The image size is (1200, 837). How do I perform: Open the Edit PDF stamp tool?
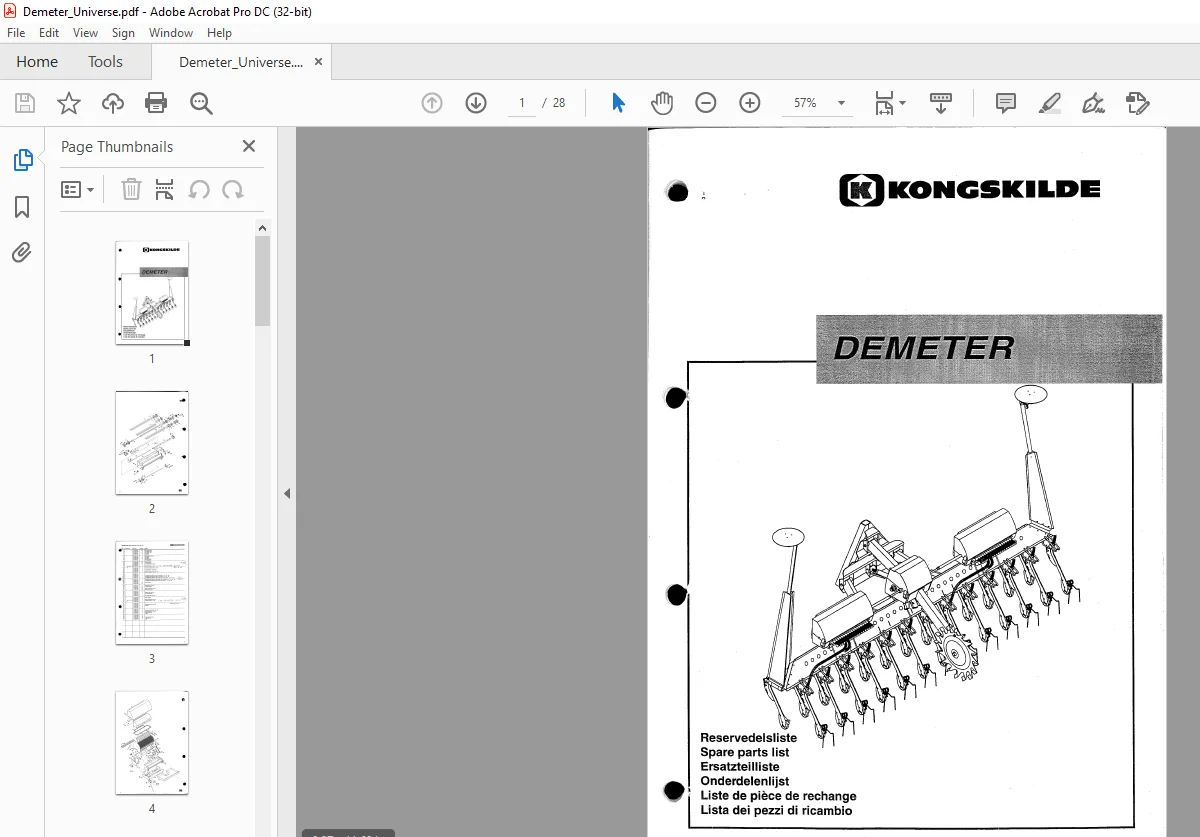click(x=1137, y=103)
